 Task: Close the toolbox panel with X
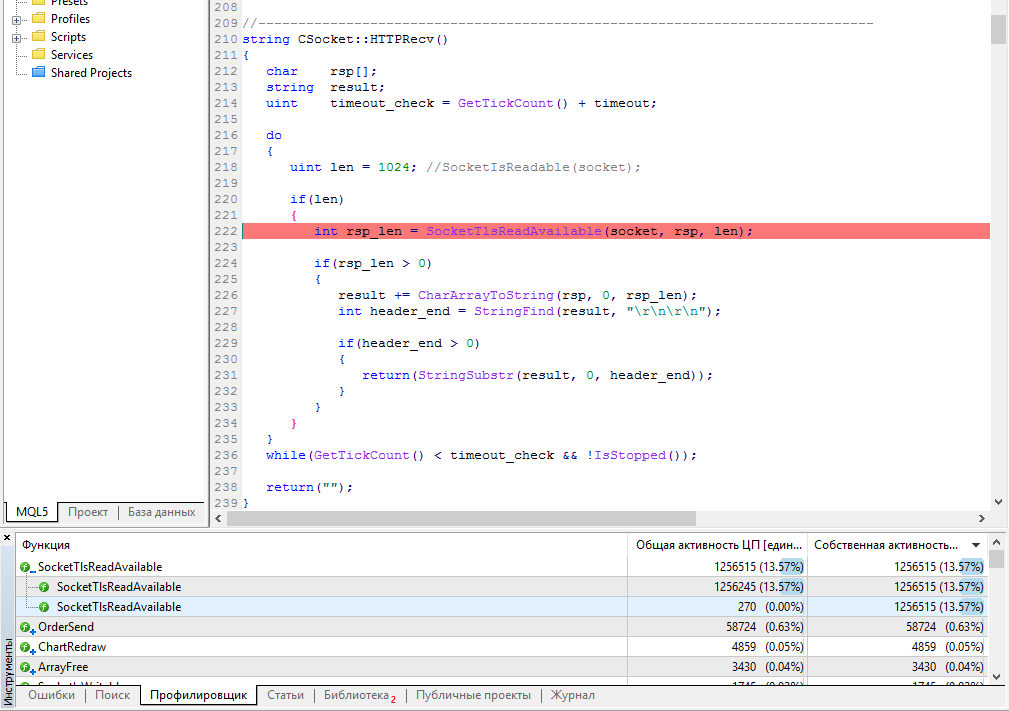click(7, 538)
